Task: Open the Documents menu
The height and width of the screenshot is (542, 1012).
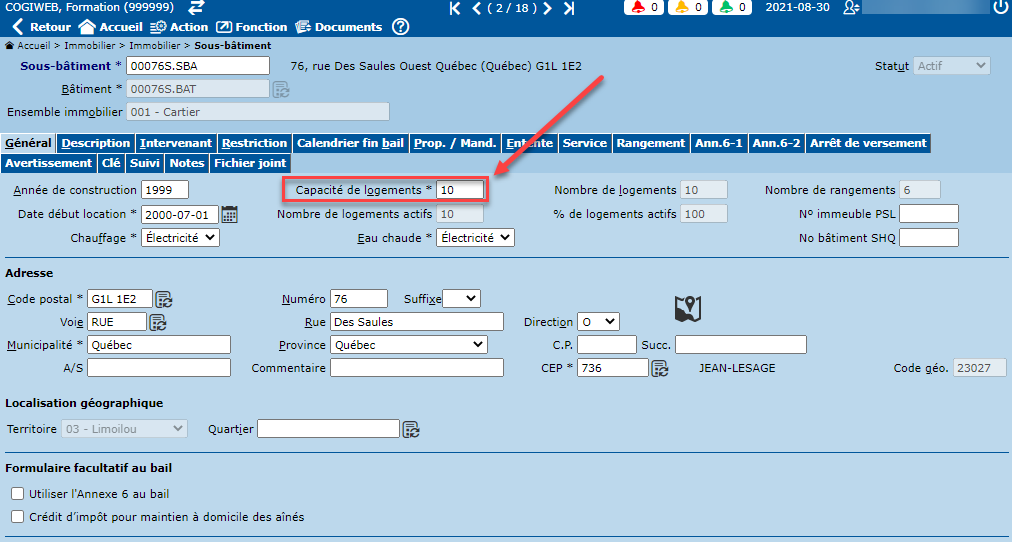Action: click(338, 27)
